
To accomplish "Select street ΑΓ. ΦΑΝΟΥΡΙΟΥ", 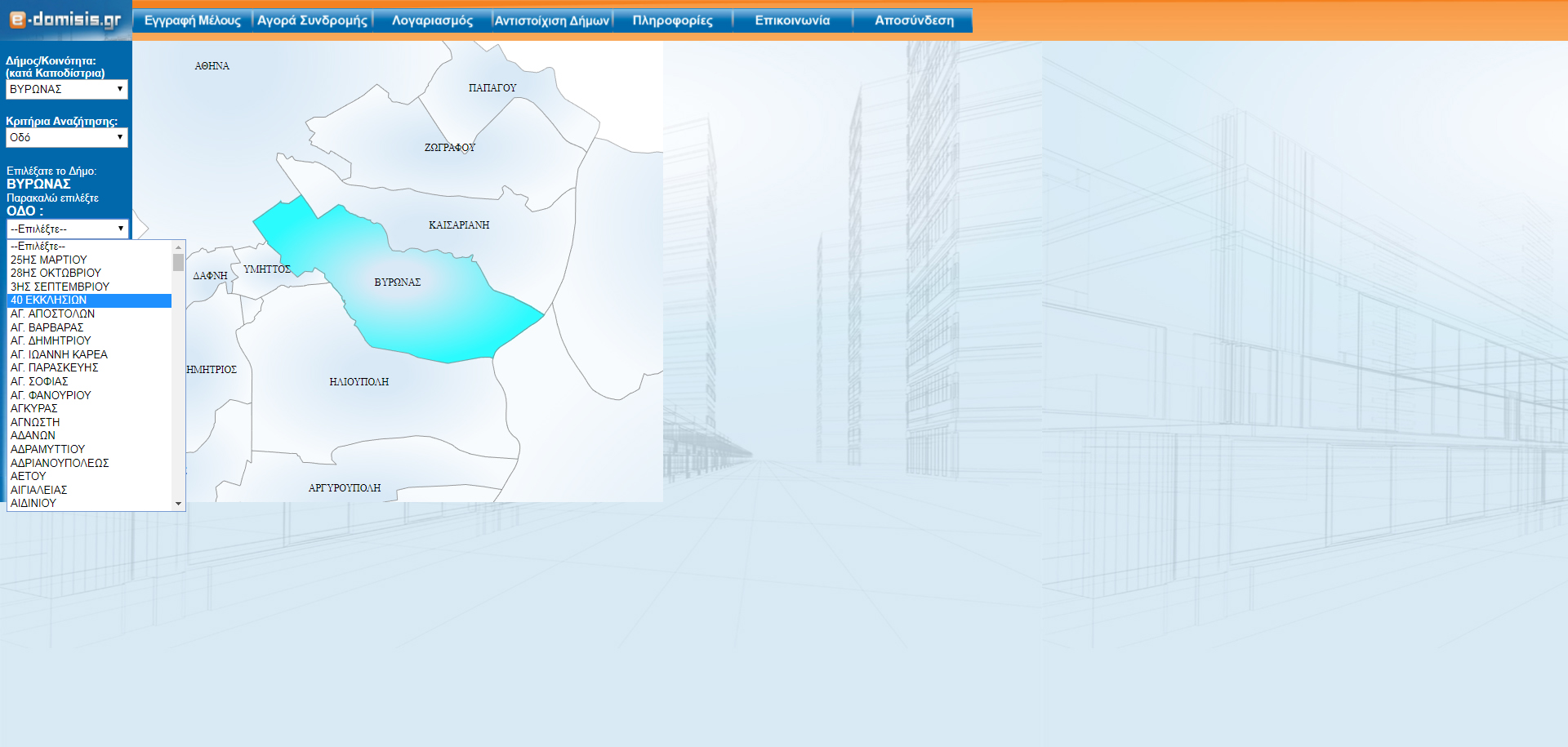I will (90, 395).
